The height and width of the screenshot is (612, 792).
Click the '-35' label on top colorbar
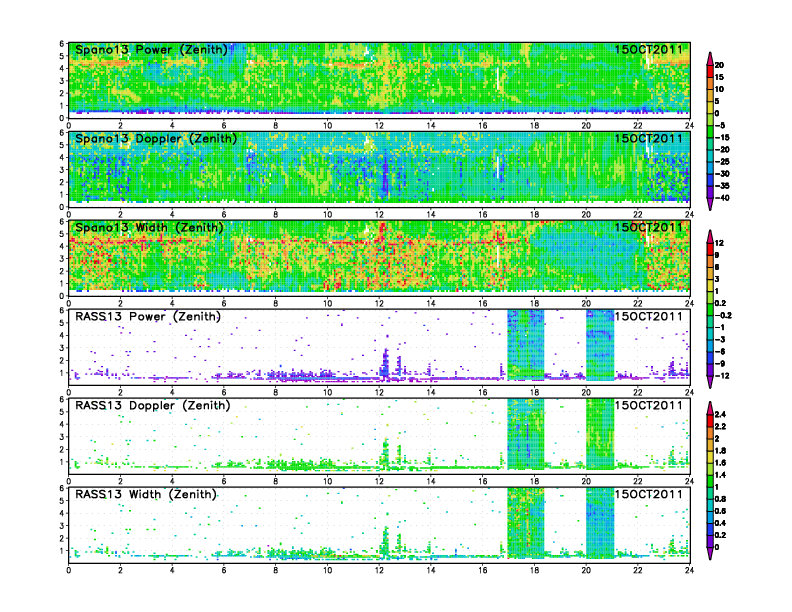722,186
